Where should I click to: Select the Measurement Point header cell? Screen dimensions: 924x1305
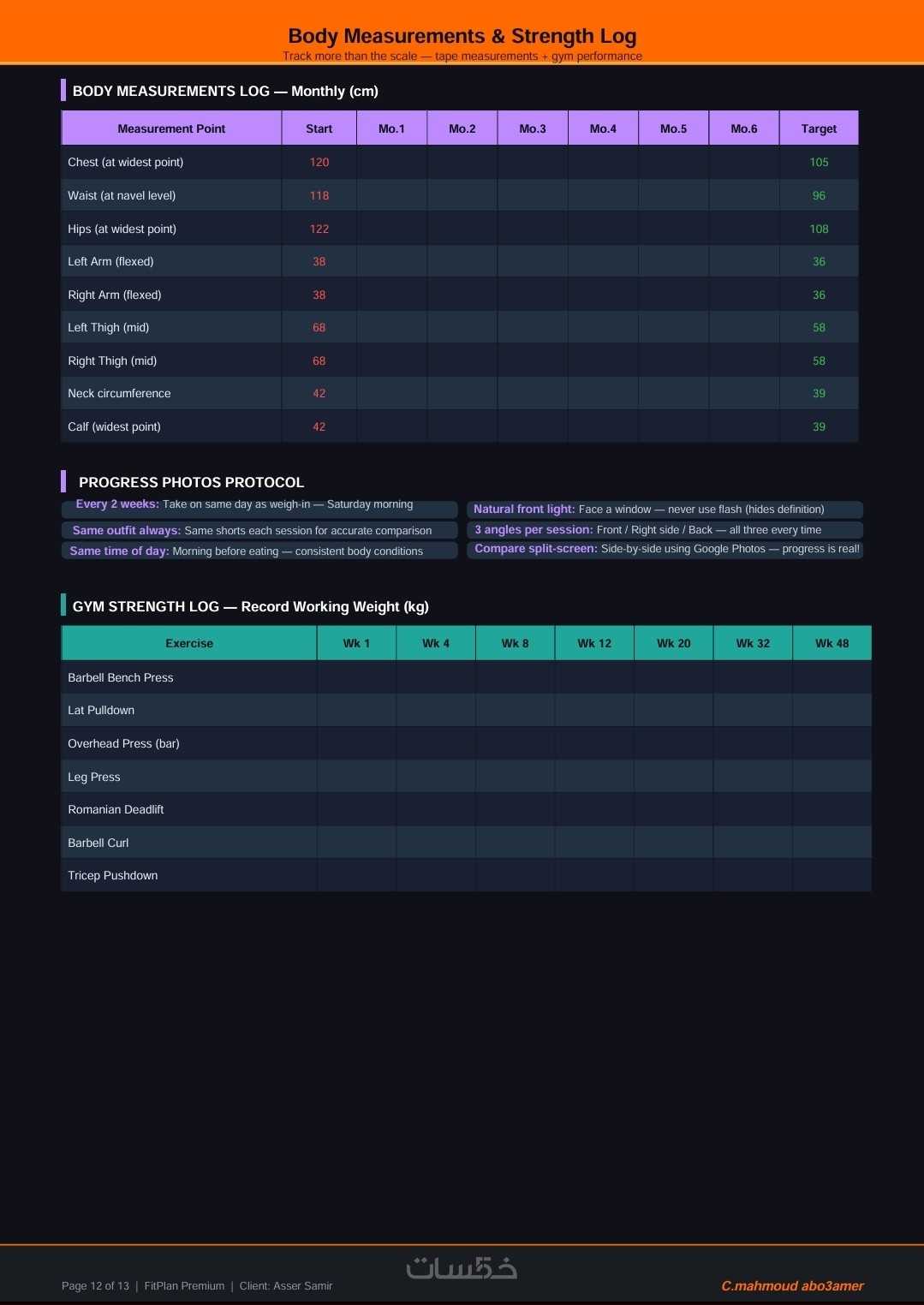click(x=171, y=128)
